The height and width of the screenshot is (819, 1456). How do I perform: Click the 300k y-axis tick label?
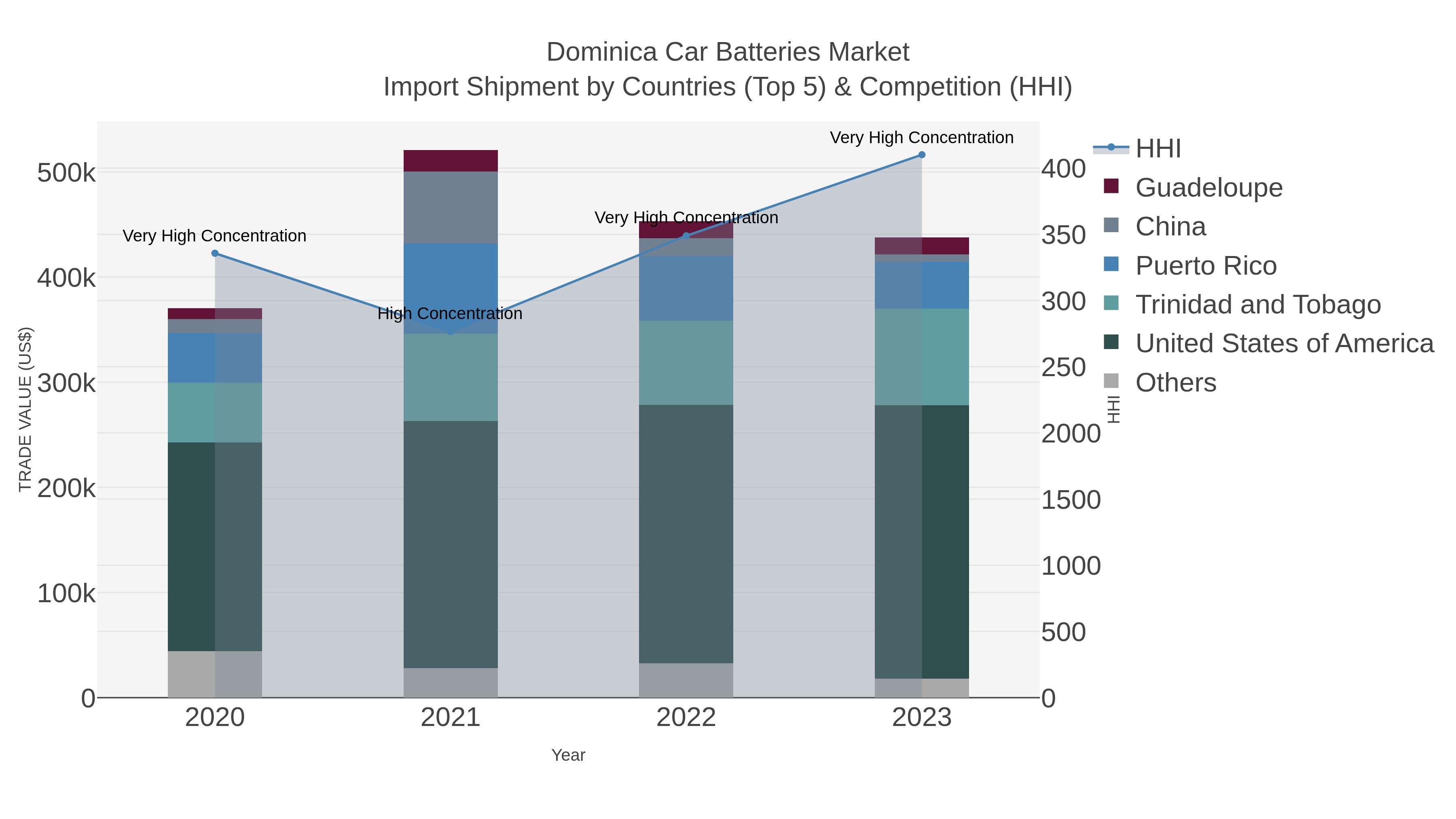(x=66, y=383)
